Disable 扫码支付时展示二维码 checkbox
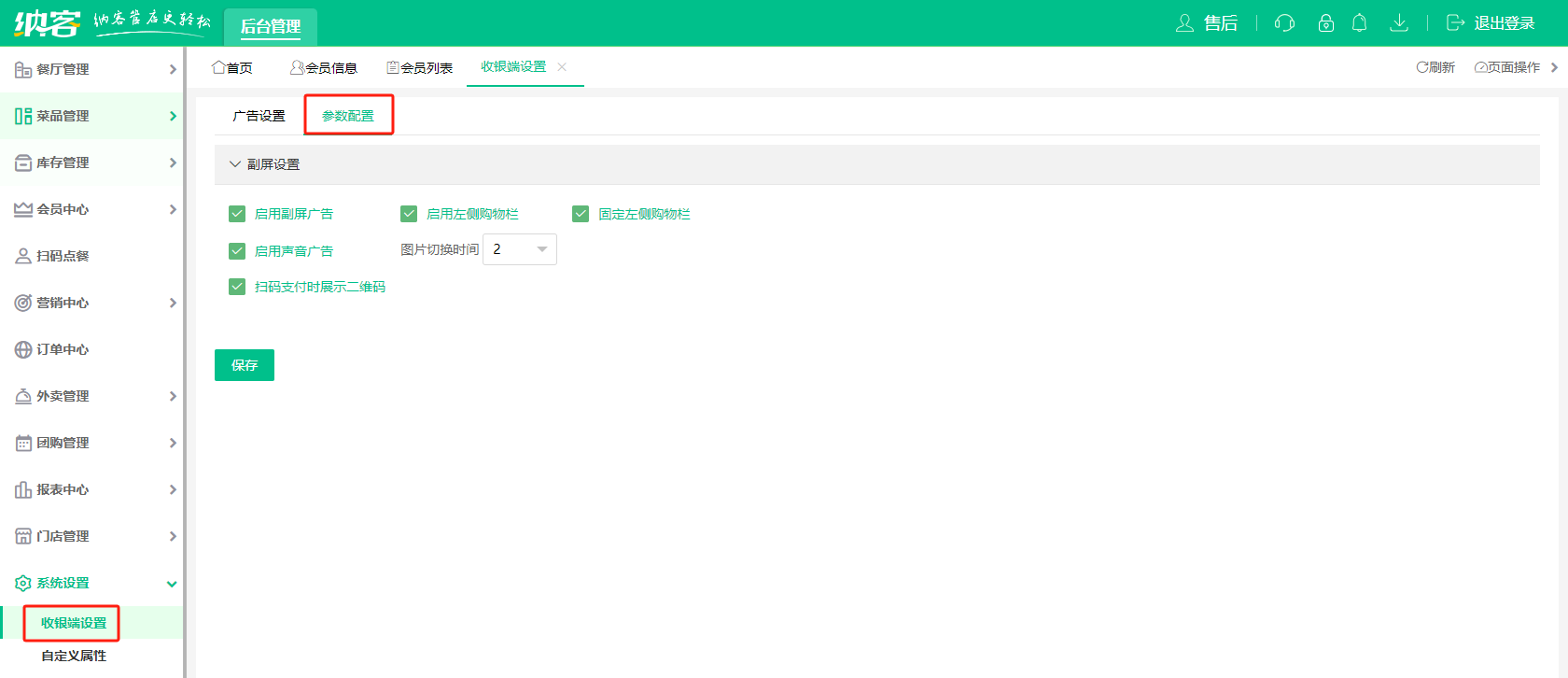Screen dimensions: 1568x678 237,287
